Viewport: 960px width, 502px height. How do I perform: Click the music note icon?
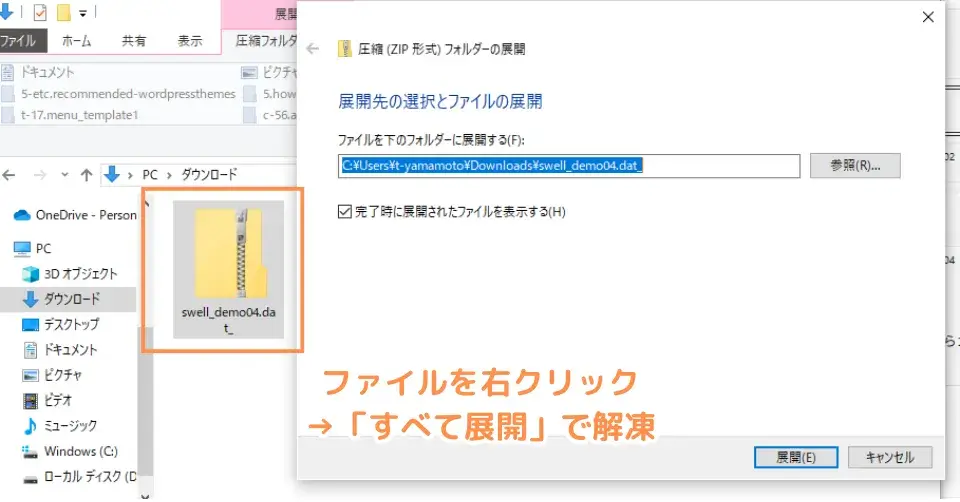point(30,425)
